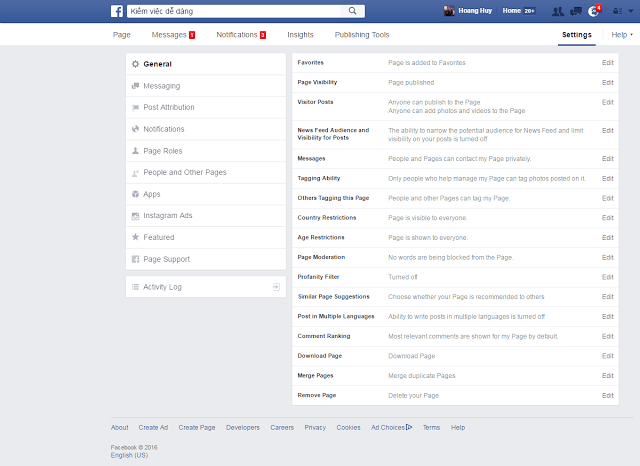Open the globe notifications icon

tap(593, 11)
